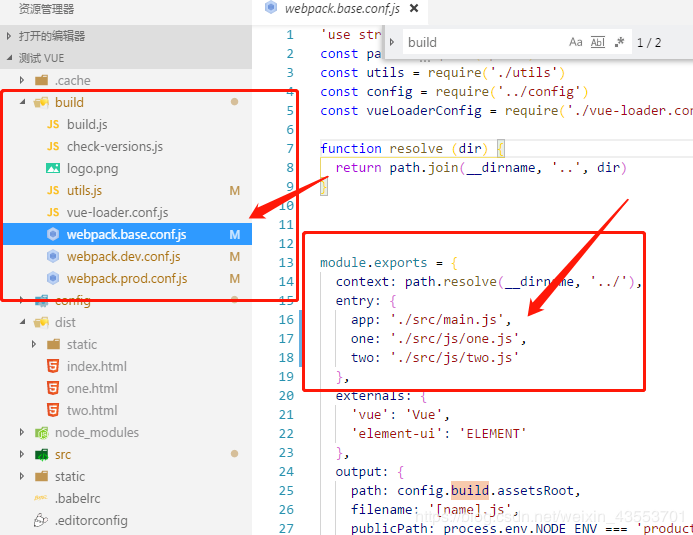Open the .editorconfig file
This screenshot has height=535, width=693.
[91, 521]
